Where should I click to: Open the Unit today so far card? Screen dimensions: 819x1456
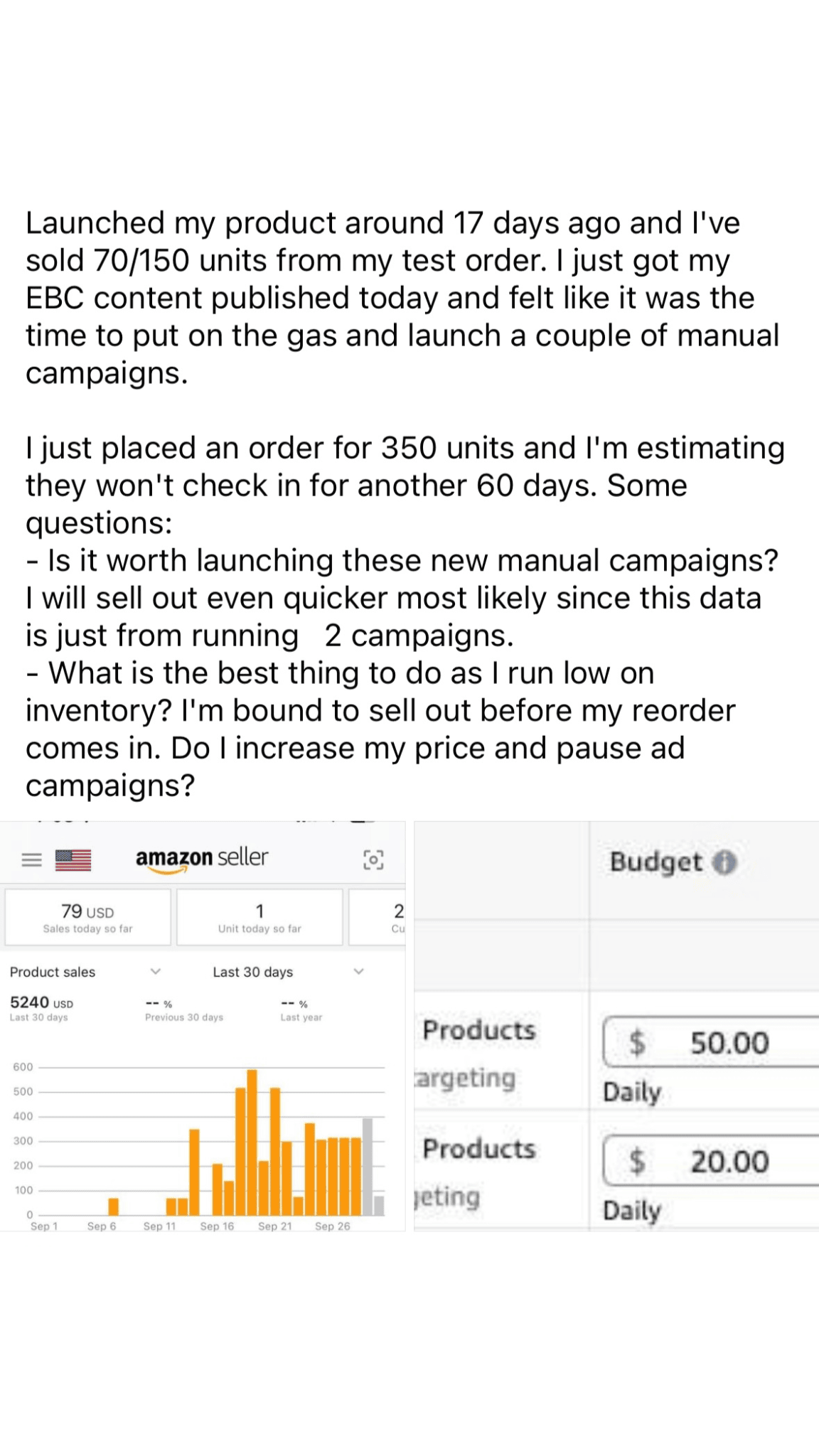(259, 918)
